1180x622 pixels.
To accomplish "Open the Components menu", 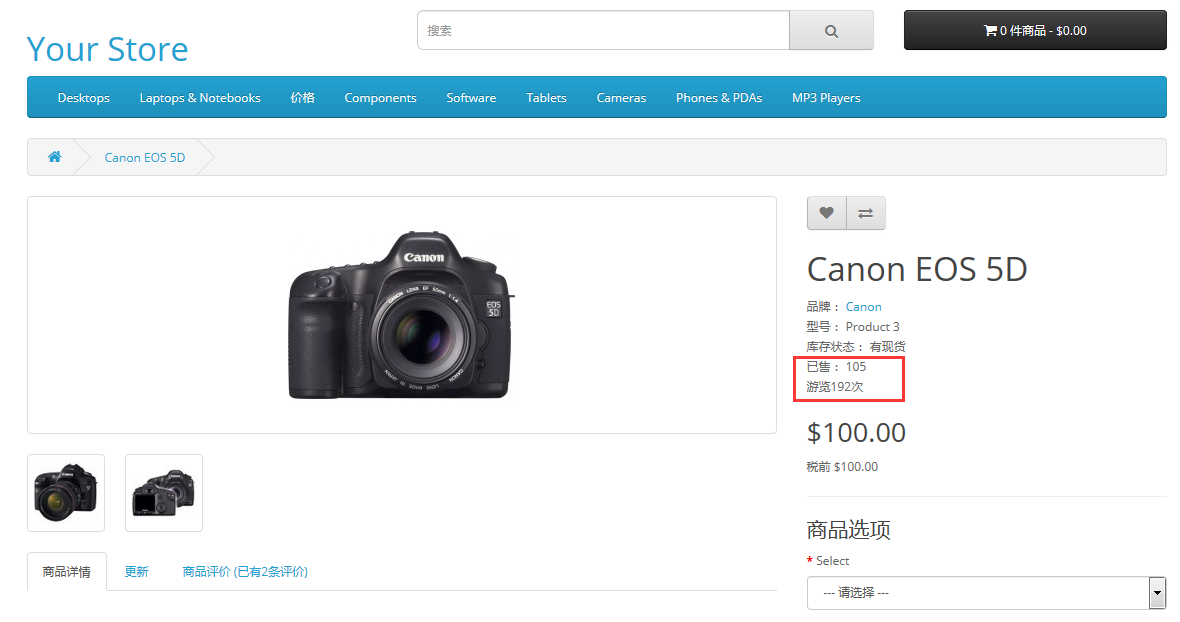I will pyautogui.click(x=380, y=98).
